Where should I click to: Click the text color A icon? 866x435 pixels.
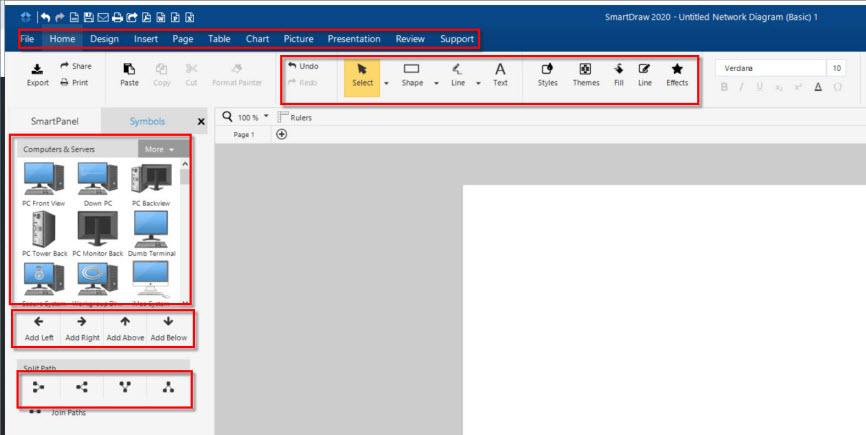coord(818,87)
